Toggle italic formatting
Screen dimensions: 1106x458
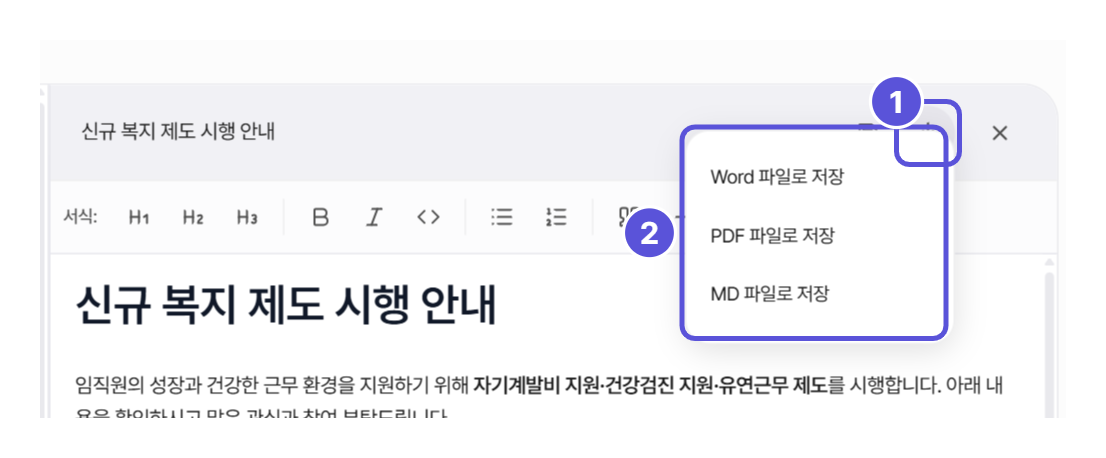tap(374, 217)
